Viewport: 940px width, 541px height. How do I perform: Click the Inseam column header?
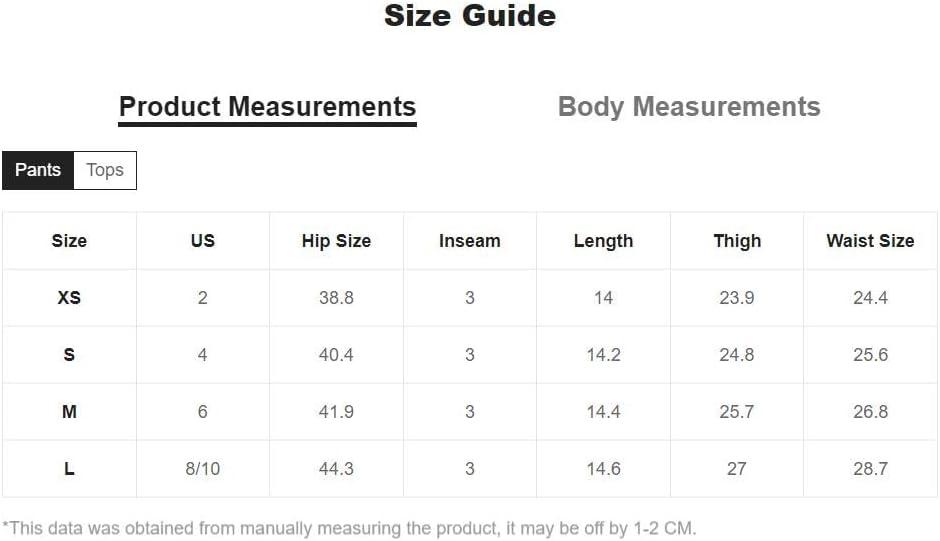(470, 241)
